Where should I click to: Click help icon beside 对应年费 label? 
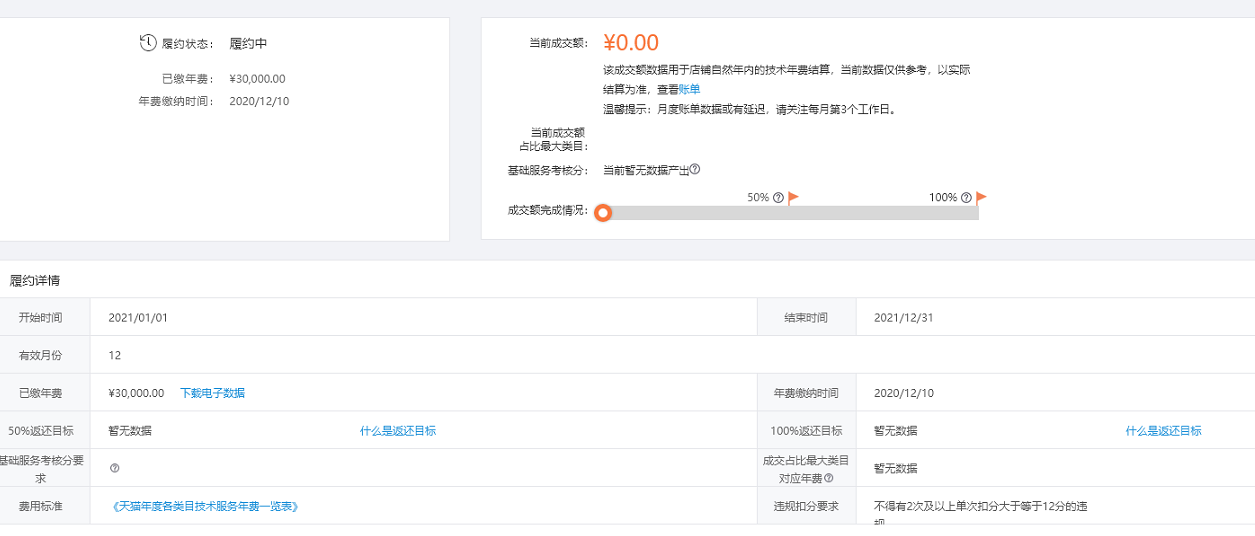(x=828, y=478)
